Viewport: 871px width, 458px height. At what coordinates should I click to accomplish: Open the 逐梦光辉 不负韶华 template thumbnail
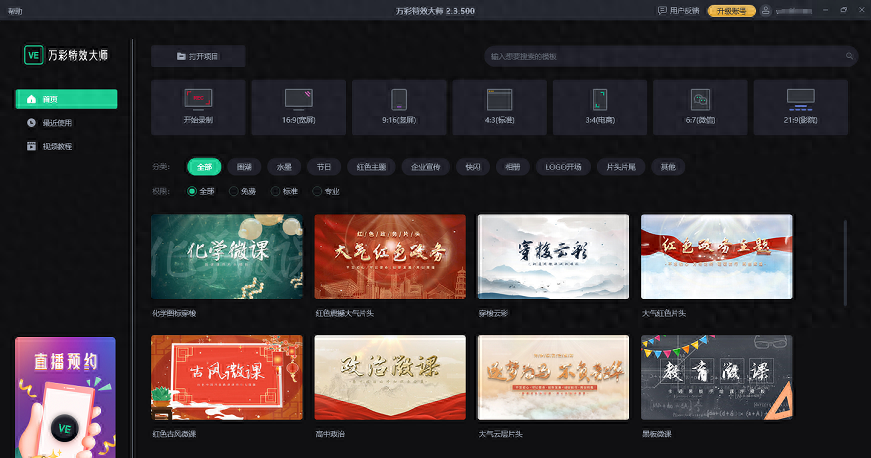coord(553,378)
